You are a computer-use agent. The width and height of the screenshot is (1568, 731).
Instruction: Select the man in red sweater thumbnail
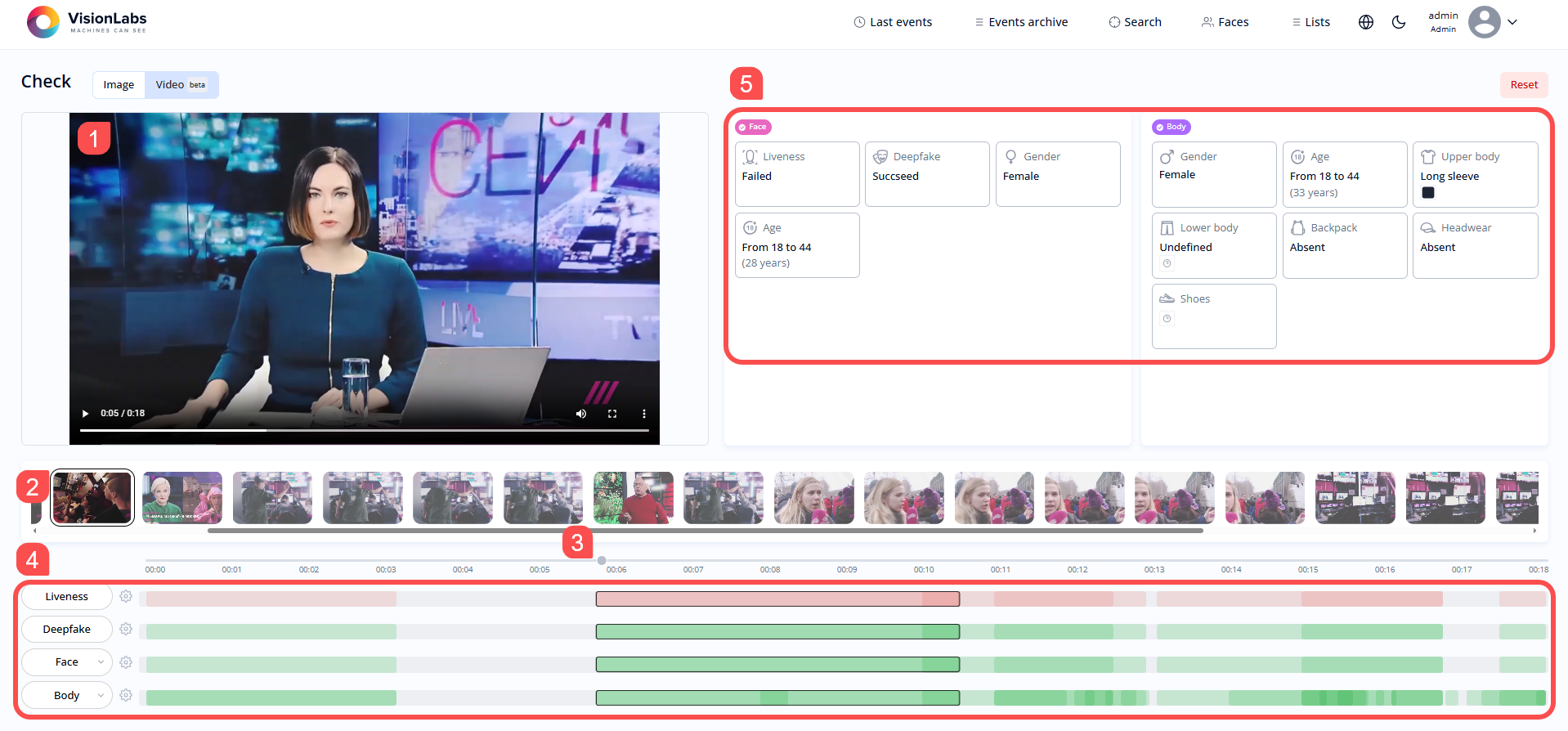634,498
